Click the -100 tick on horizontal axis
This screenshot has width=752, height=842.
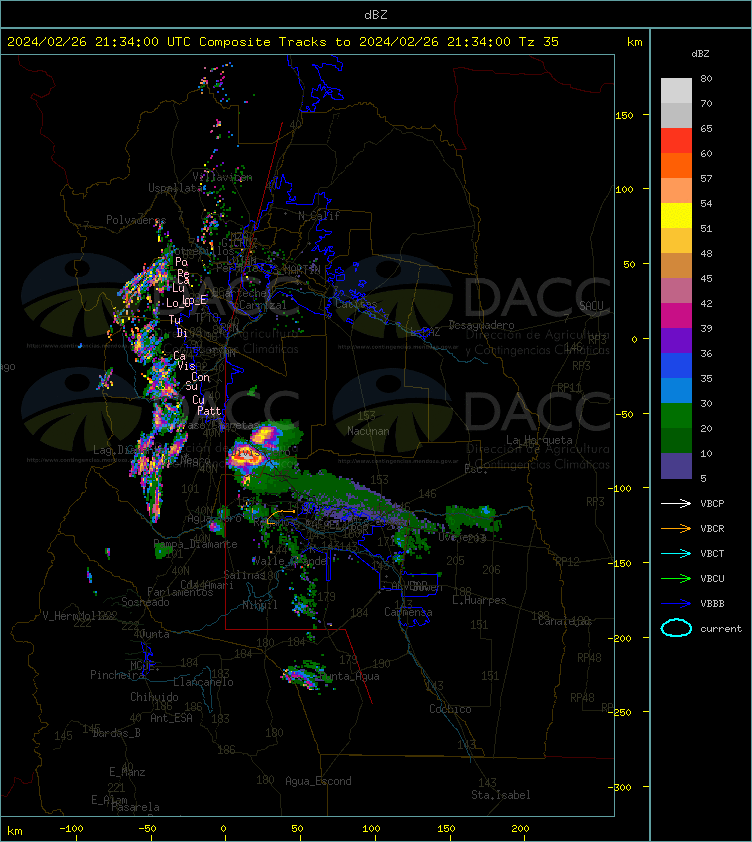(x=71, y=829)
